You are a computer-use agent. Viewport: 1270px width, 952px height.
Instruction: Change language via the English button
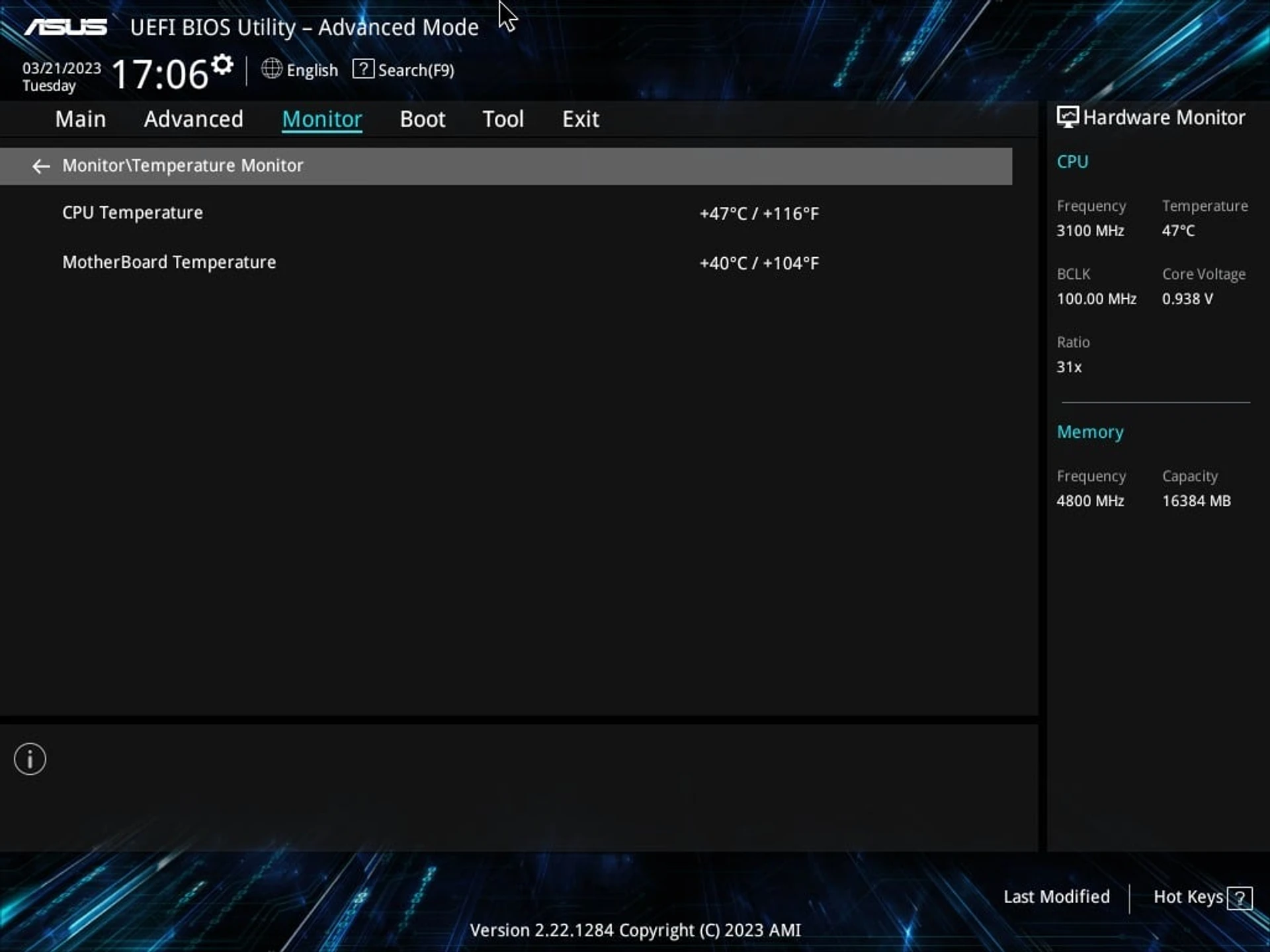tap(312, 70)
